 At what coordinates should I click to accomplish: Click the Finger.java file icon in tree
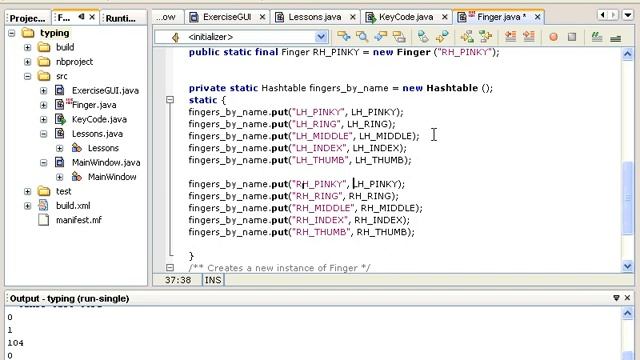(x=60, y=104)
